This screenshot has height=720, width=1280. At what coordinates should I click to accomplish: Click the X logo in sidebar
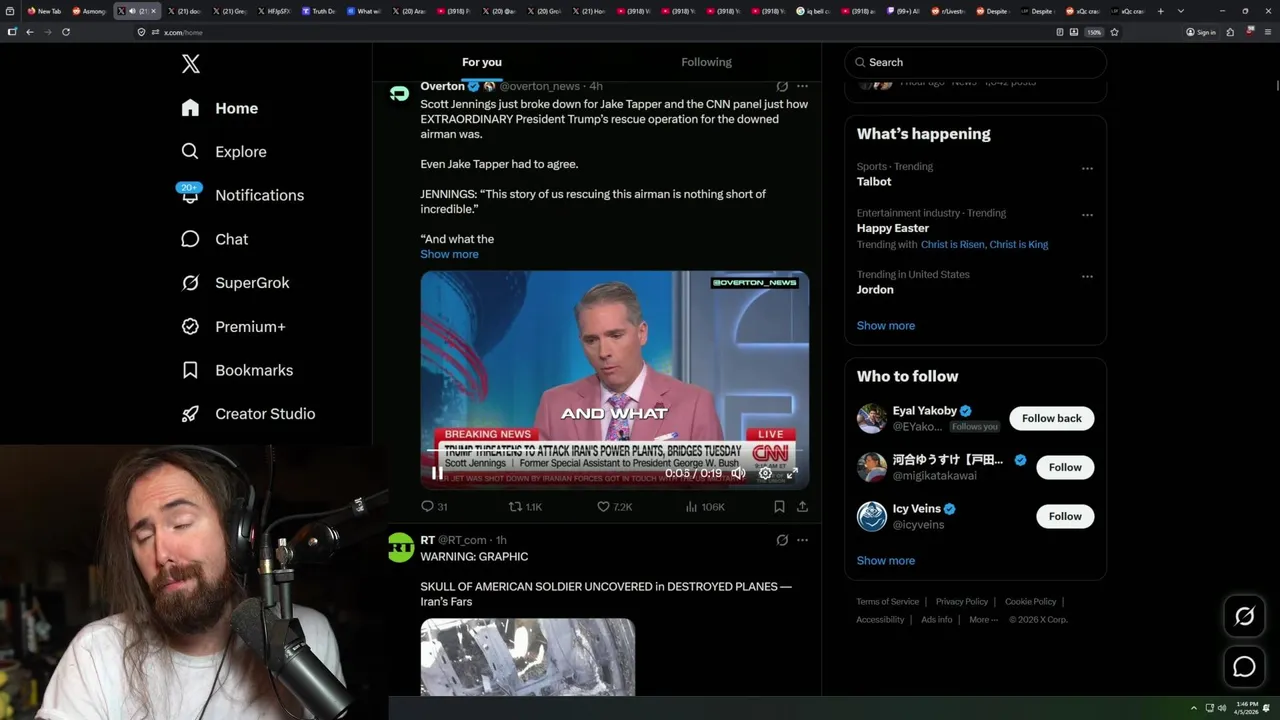[191, 64]
